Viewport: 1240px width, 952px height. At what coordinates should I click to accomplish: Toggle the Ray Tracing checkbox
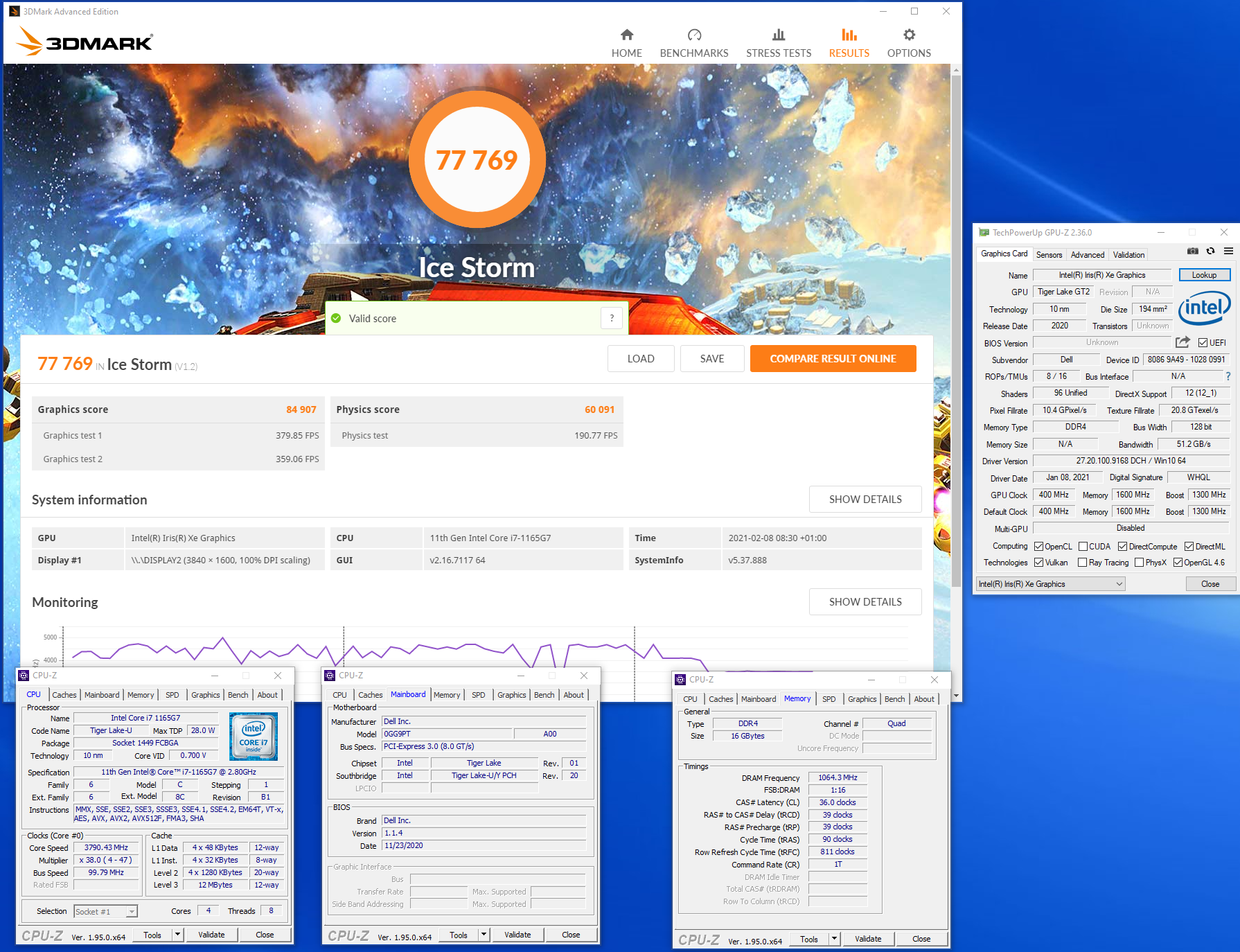[1082, 562]
